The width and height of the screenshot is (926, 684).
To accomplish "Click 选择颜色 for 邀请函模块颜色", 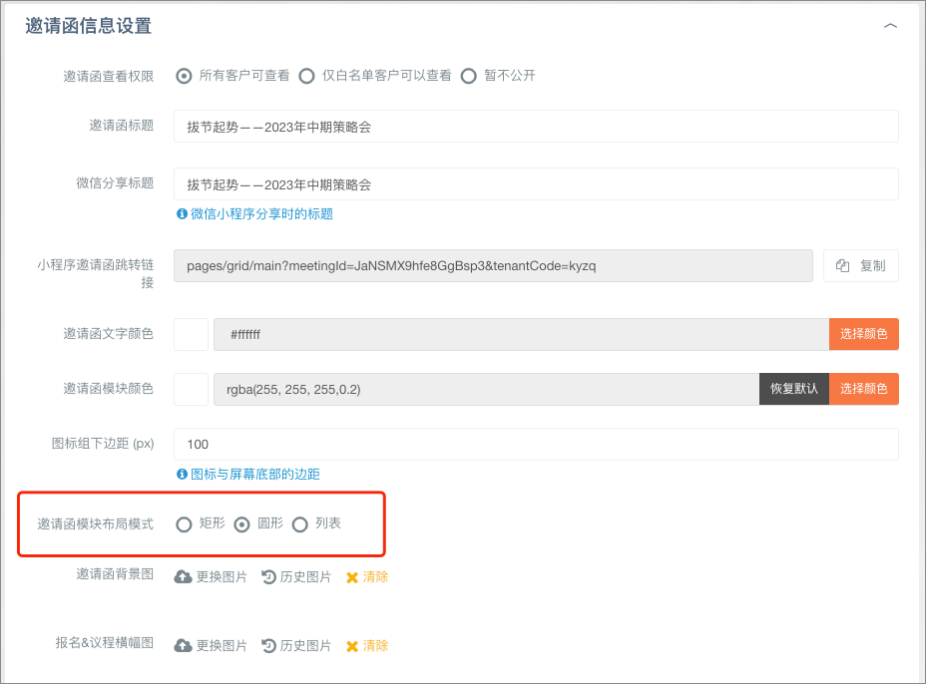I will click(x=863, y=389).
